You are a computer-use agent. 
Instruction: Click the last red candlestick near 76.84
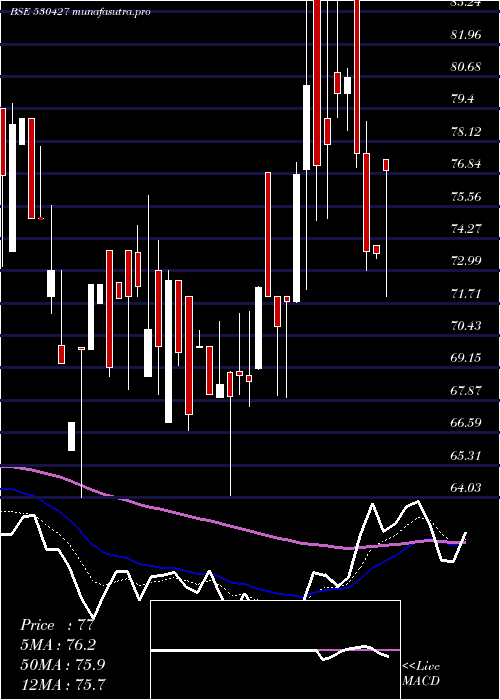tap(386, 165)
